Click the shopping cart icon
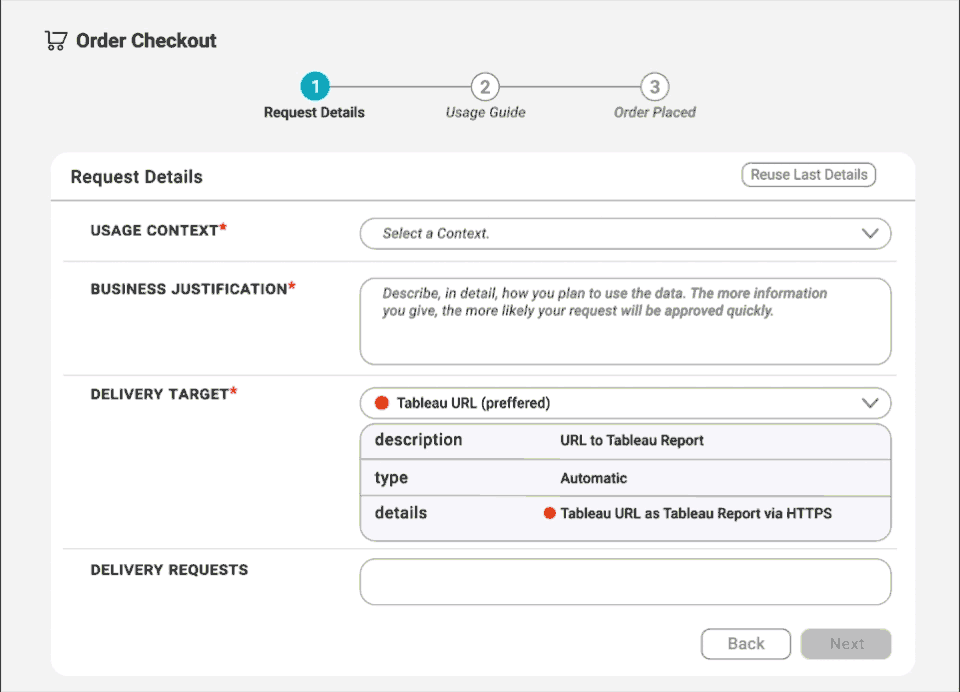 55,40
